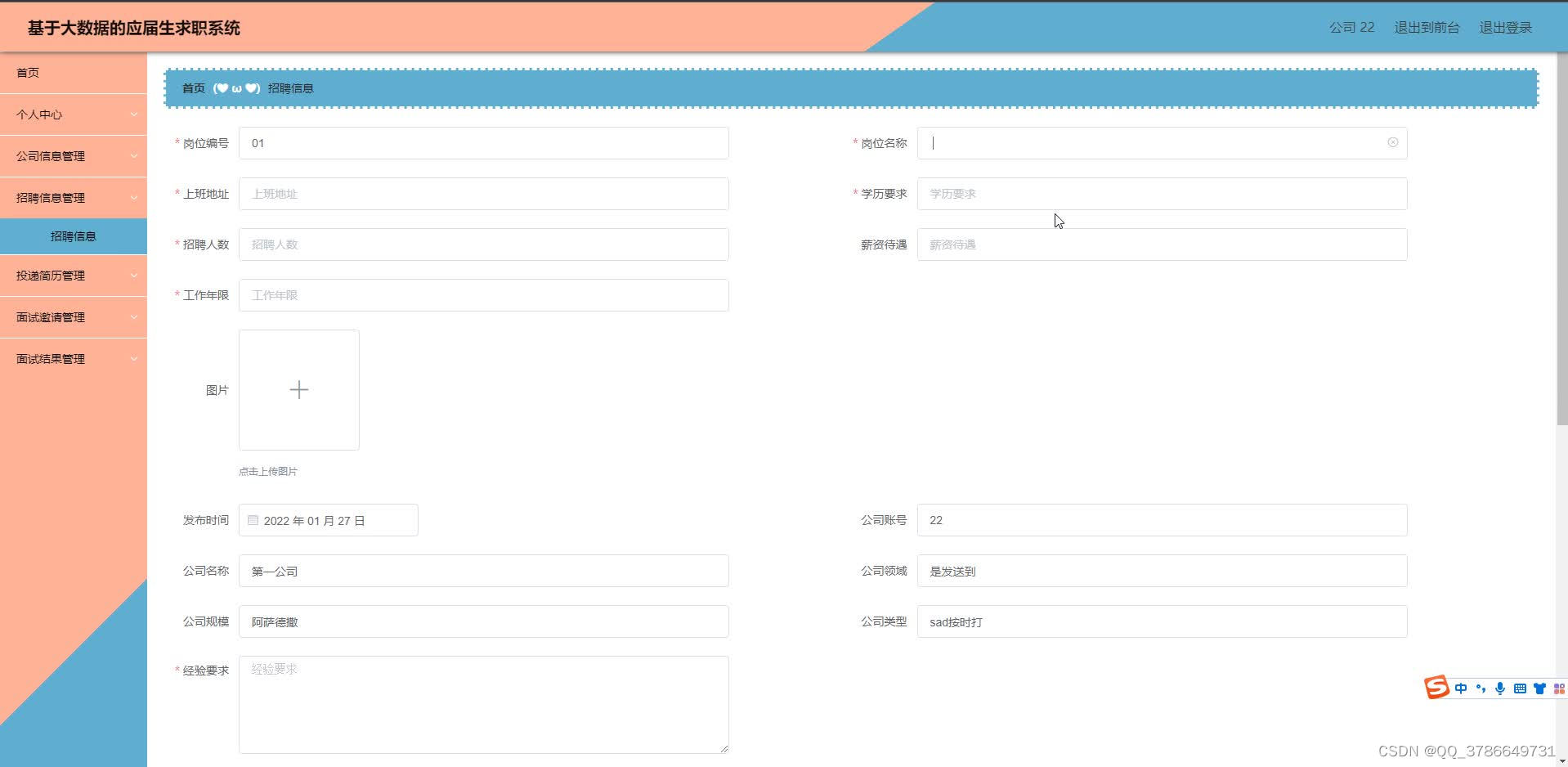
Task: Click the 经验要求 field label
Action: [x=206, y=671]
